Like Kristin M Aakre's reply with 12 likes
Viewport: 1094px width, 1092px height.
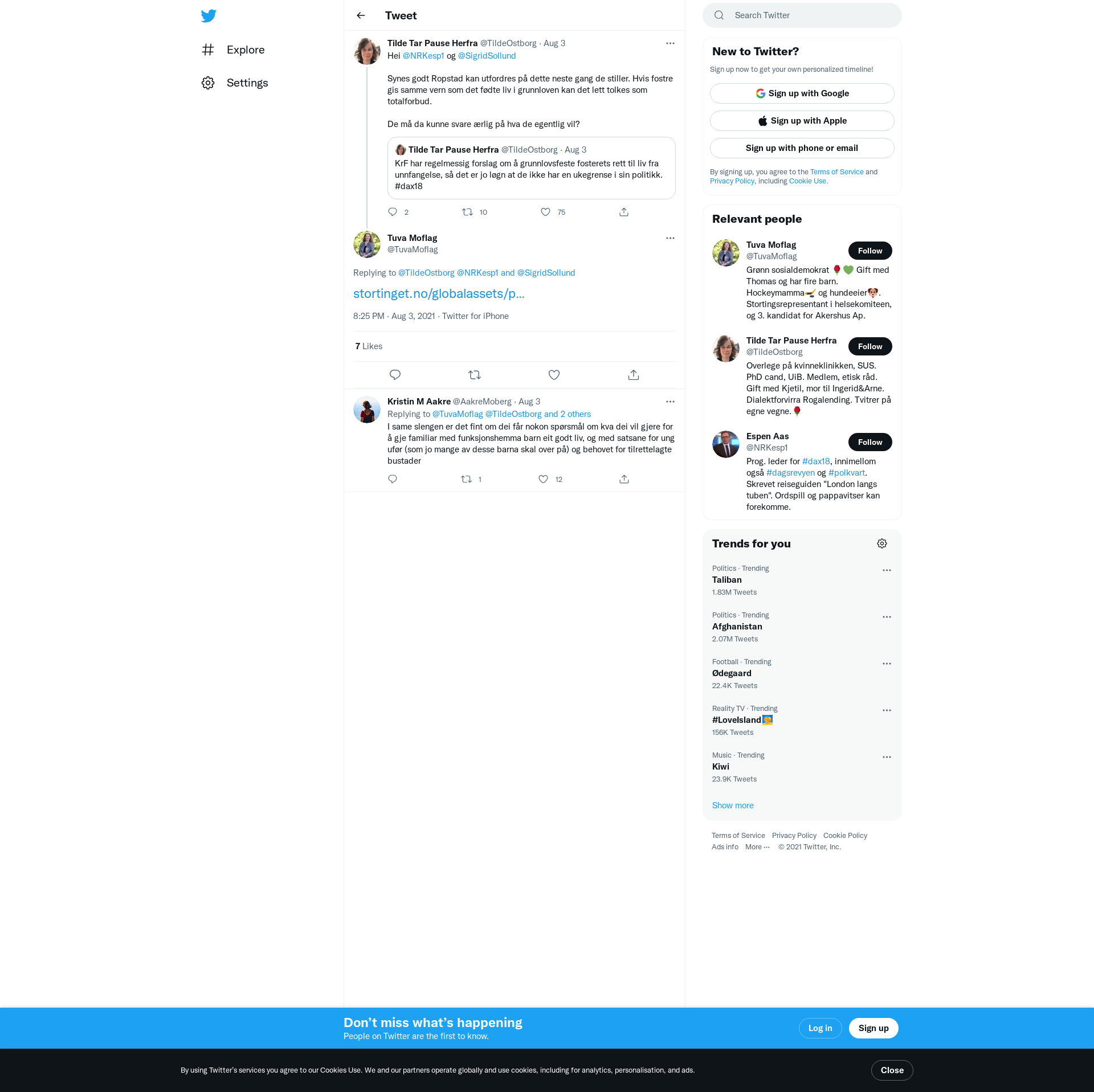pos(543,479)
